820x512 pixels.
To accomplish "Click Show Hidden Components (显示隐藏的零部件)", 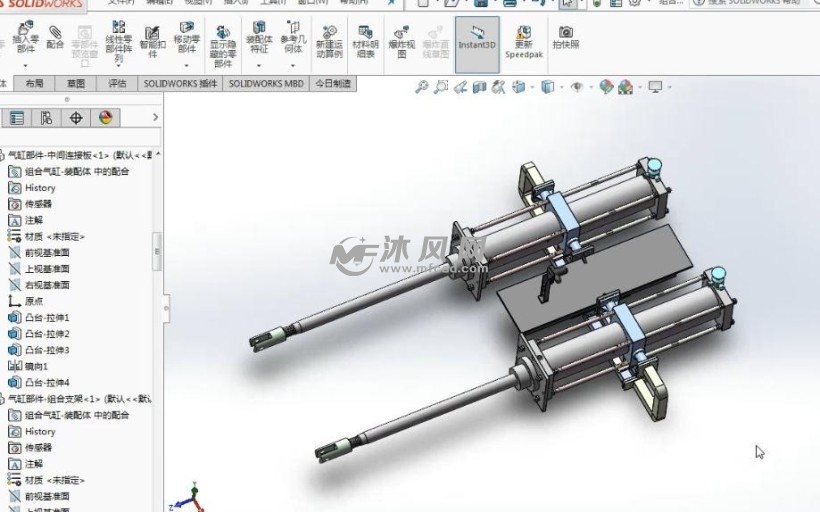I will (223, 46).
